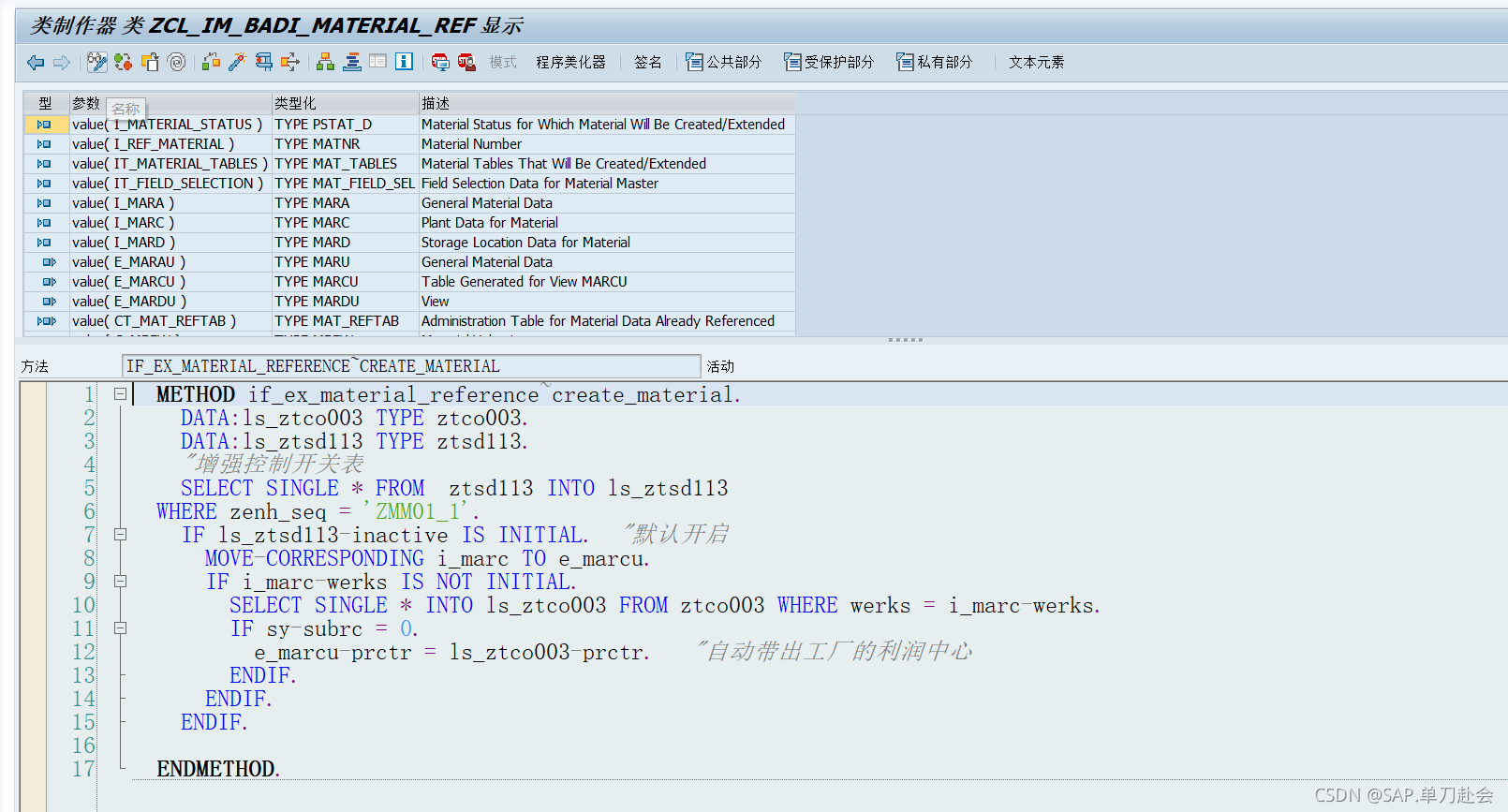1508x812 pixels.
Task: Click the 类型化 column header
Action: (x=344, y=103)
